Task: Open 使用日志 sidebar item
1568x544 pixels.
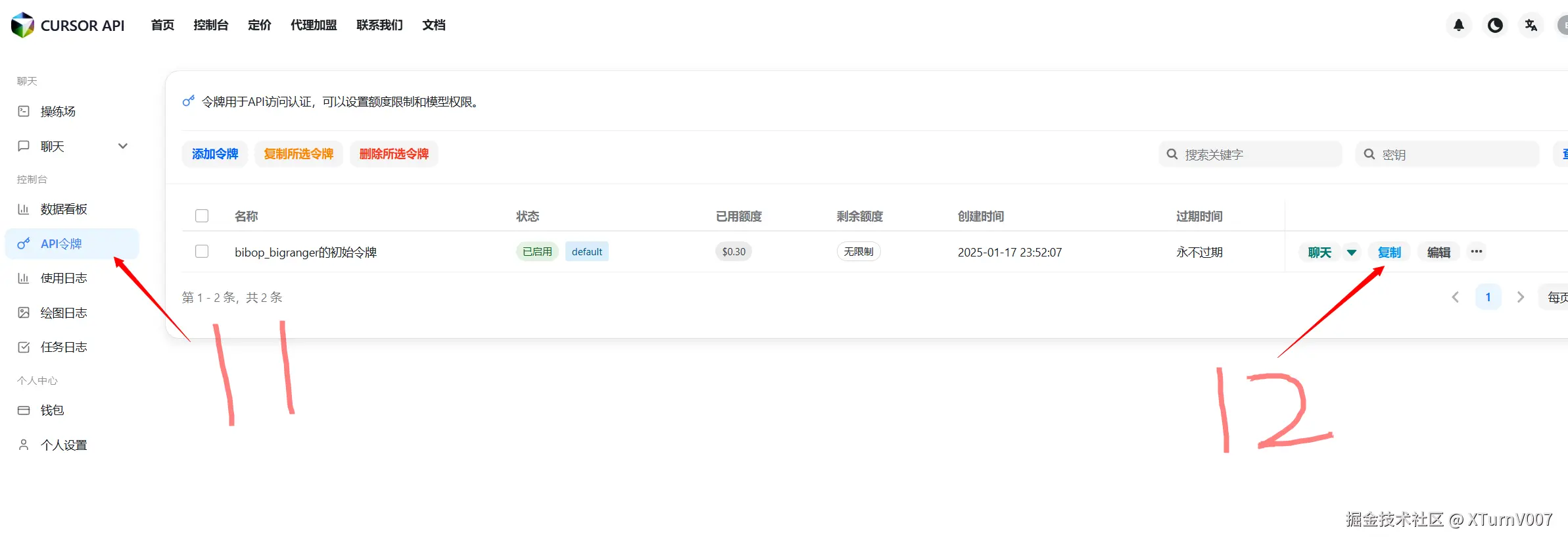Action: pos(72,278)
